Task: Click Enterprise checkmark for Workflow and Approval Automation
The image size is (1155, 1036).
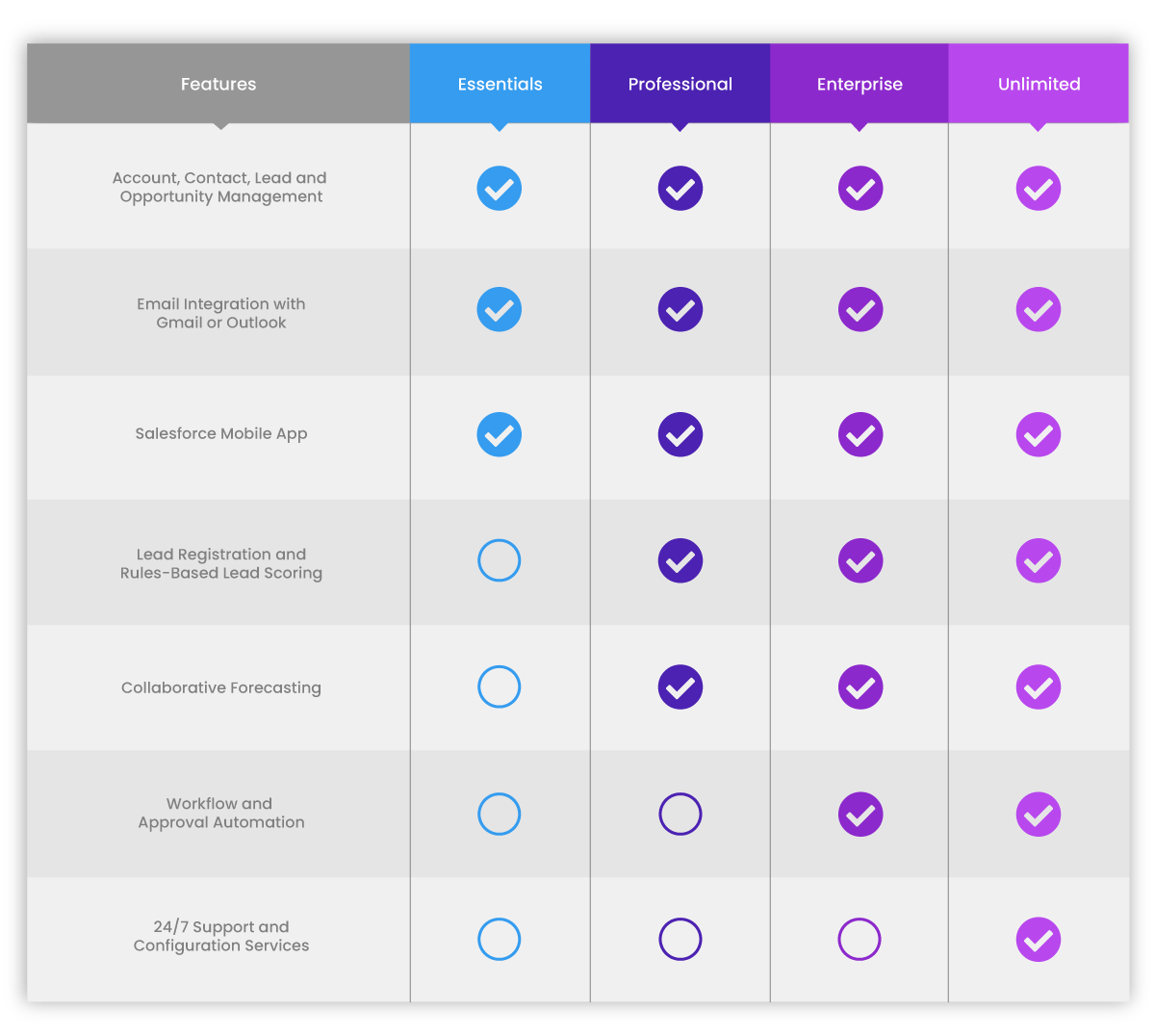Action: pyautogui.click(x=860, y=815)
